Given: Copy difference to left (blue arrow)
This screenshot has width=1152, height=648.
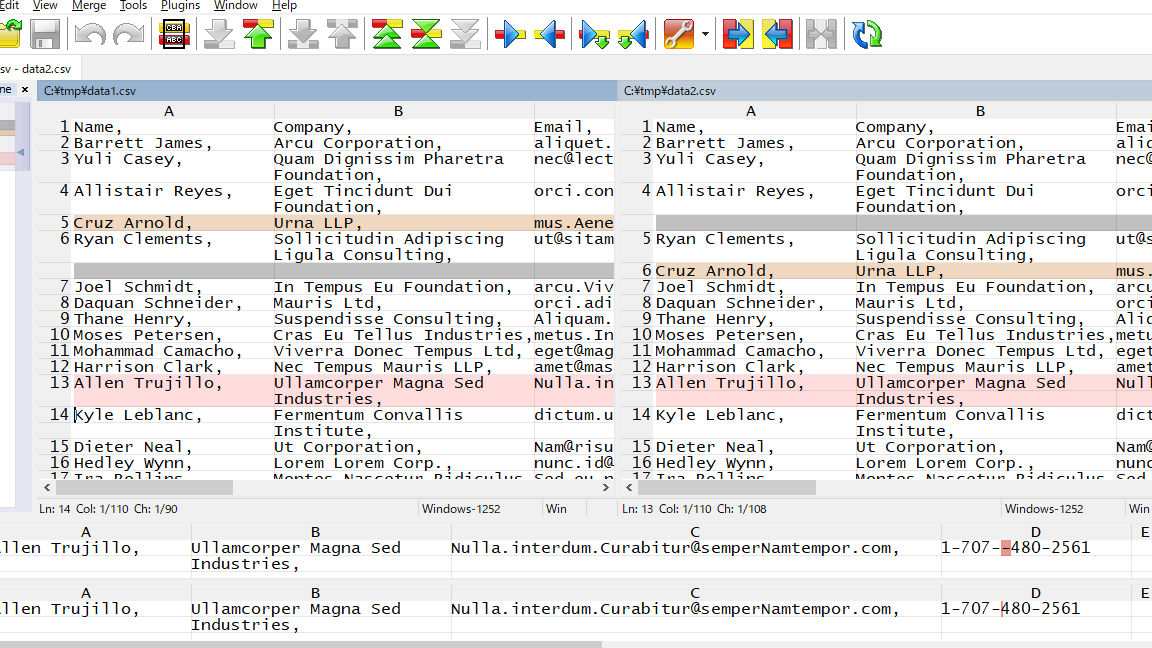Looking at the screenshot, I should [550, 35].
